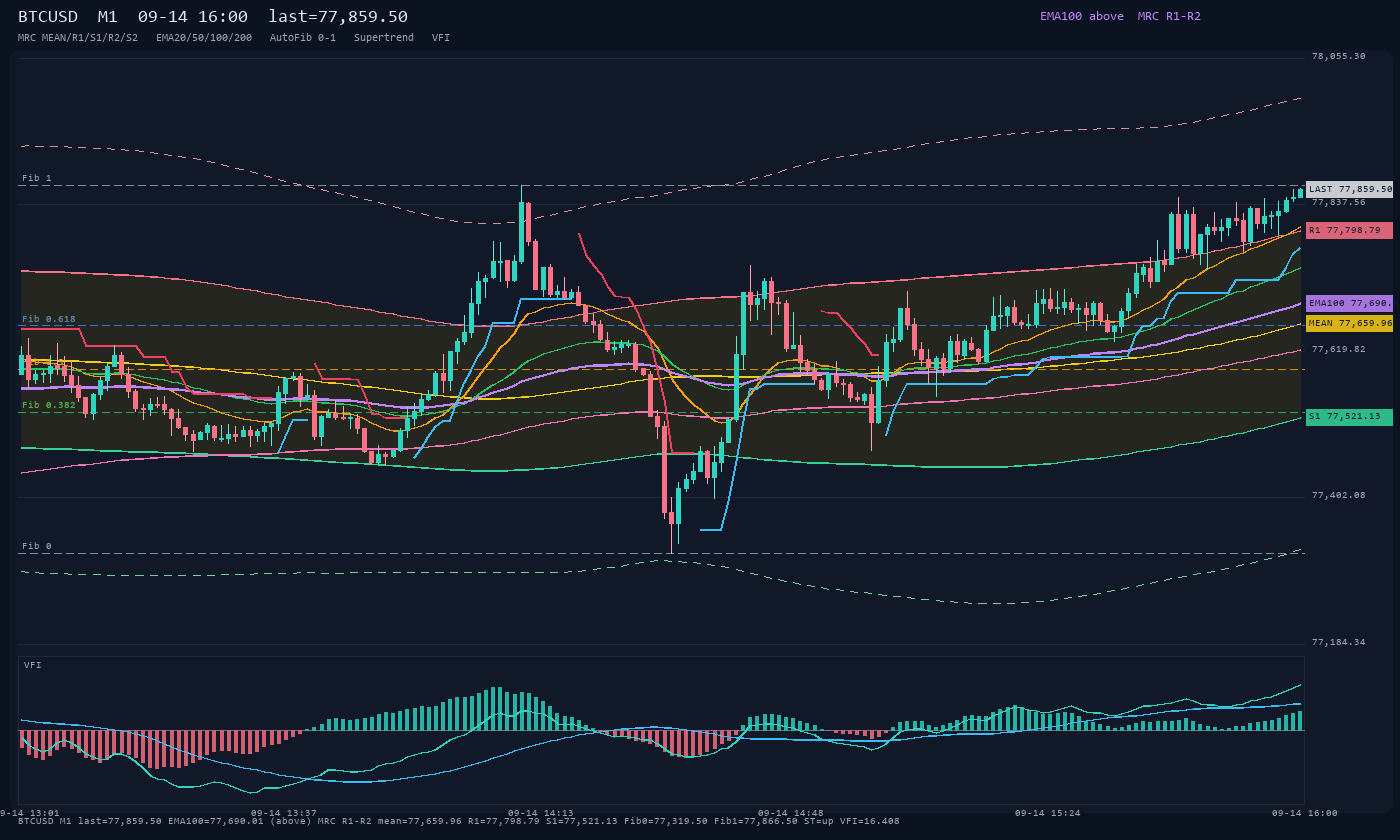Click the M1 timeframe label
The image size is (1400, 840).
pos(108,17)
